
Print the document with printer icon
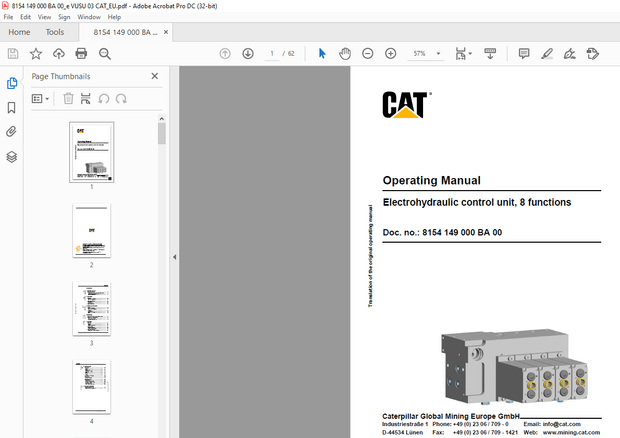(x=81, y=53)
